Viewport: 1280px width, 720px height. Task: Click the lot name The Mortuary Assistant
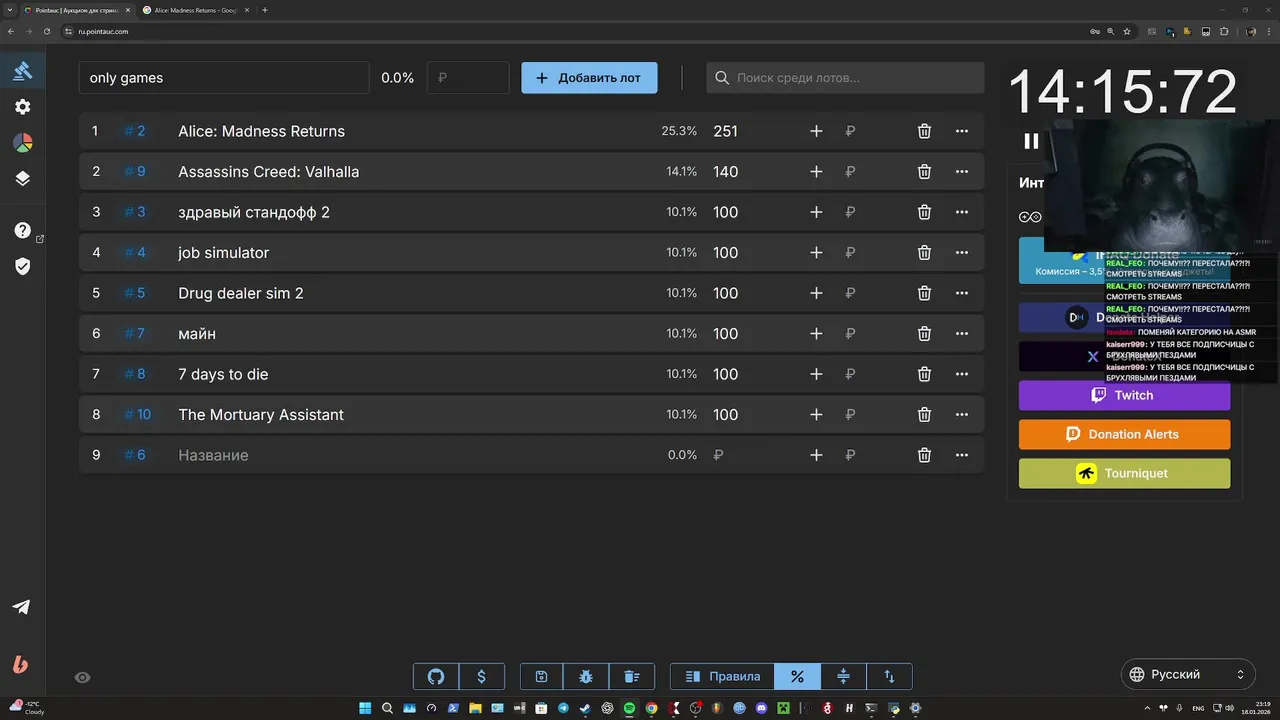click(x=261, y=414)
